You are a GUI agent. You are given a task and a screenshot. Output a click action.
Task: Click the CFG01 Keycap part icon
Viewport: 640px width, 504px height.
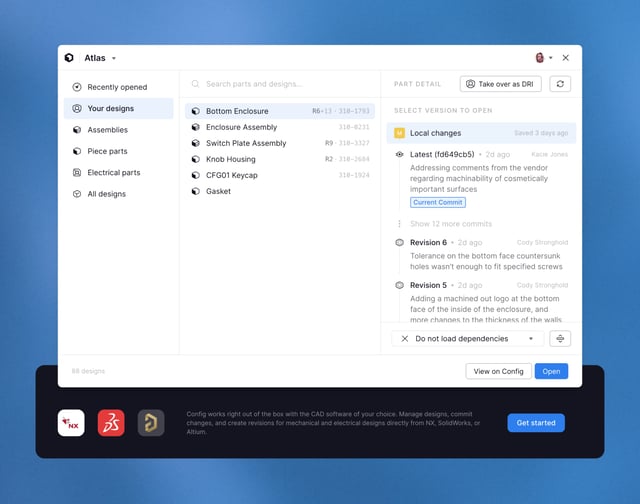[x=196, y=175]
